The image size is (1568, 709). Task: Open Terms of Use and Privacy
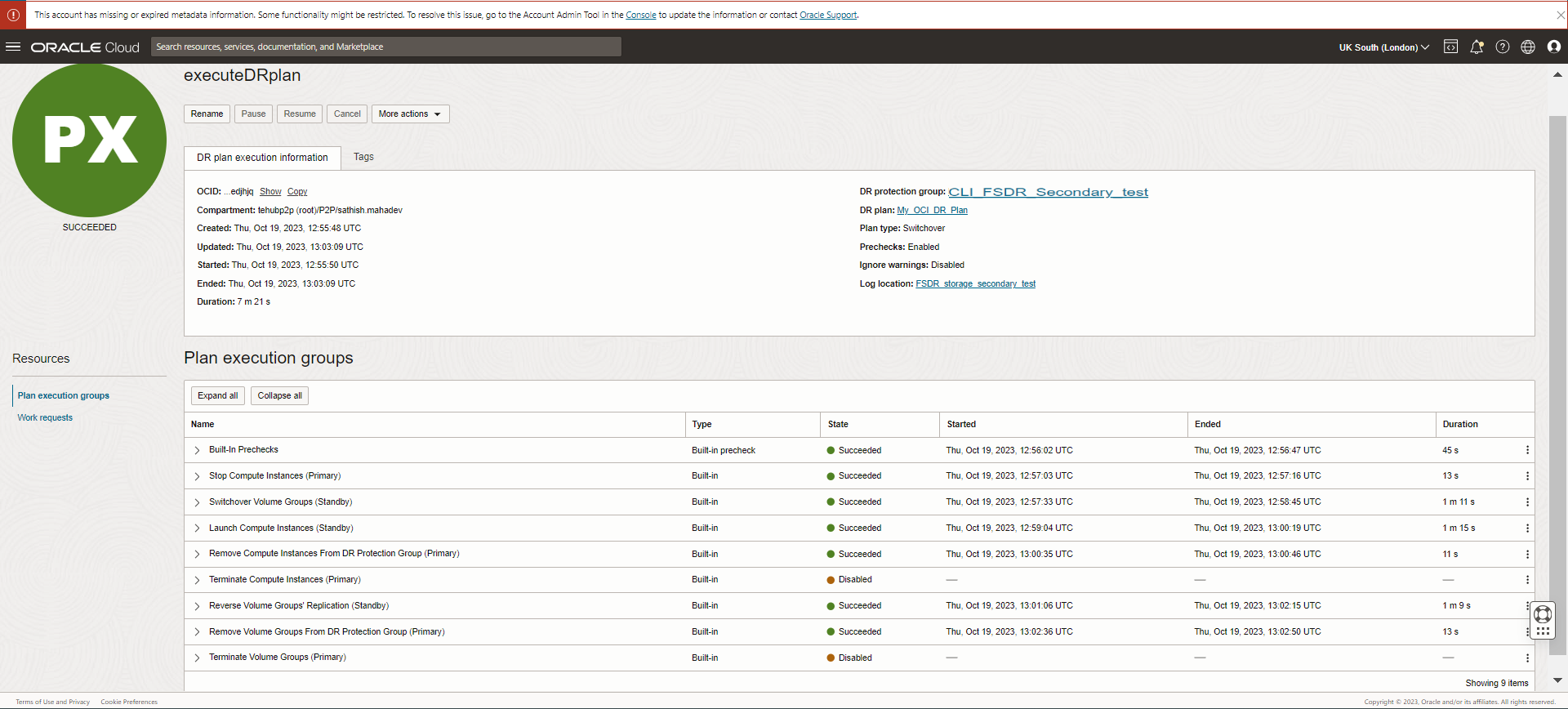click(53, 702)
